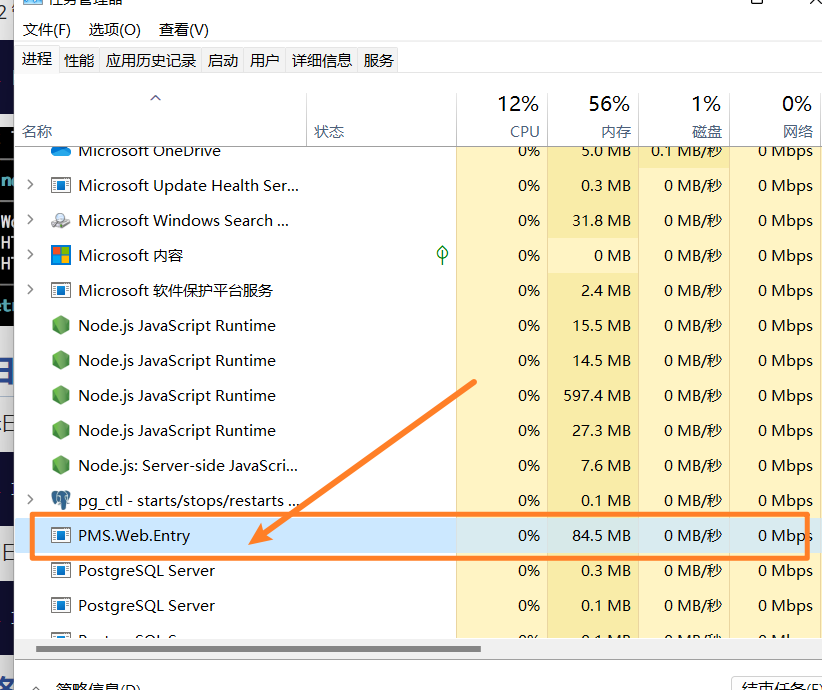Click the PostgreSQL Server icon using 0.3 MB

click(61, 571)
